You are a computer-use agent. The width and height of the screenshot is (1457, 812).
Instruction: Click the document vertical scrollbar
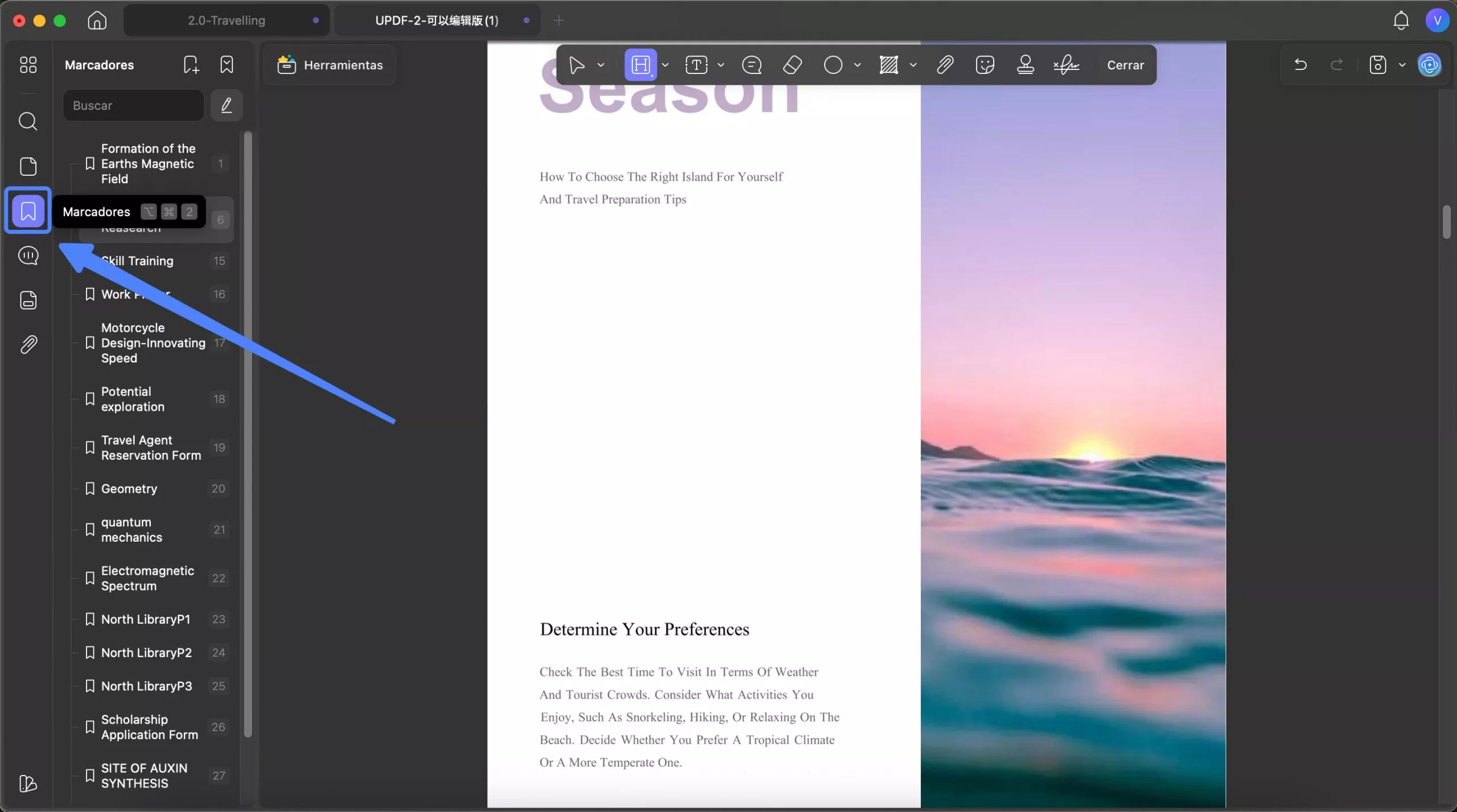pos(1447,221)
